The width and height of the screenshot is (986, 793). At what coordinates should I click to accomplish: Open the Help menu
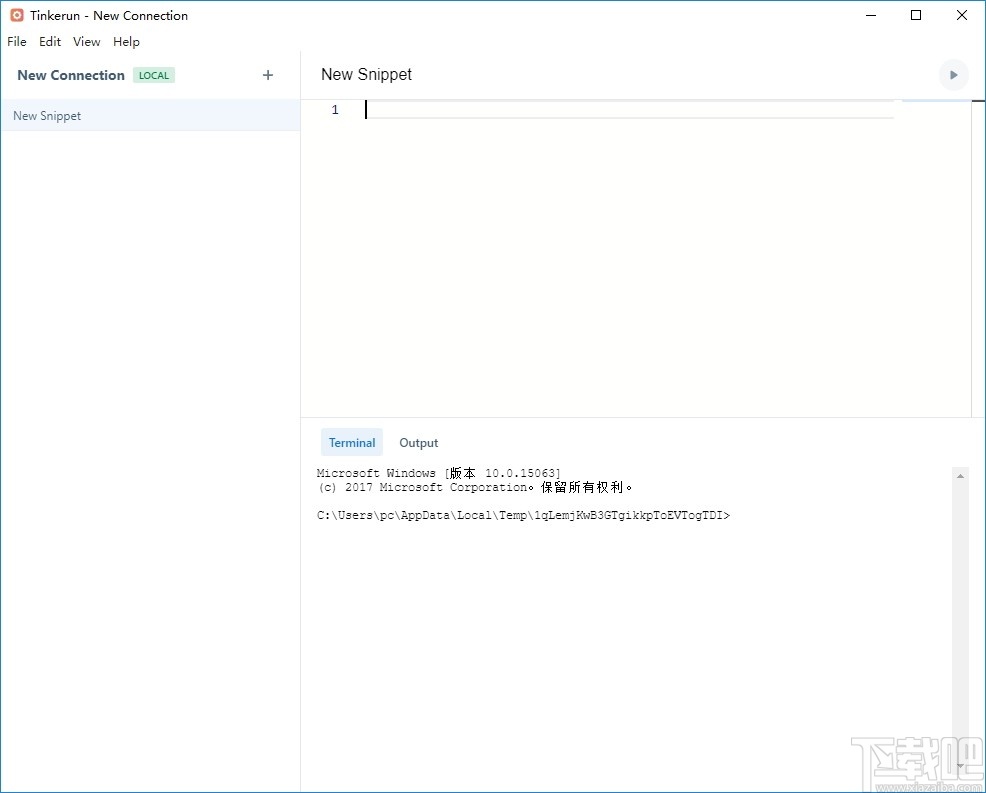point(126,41)
